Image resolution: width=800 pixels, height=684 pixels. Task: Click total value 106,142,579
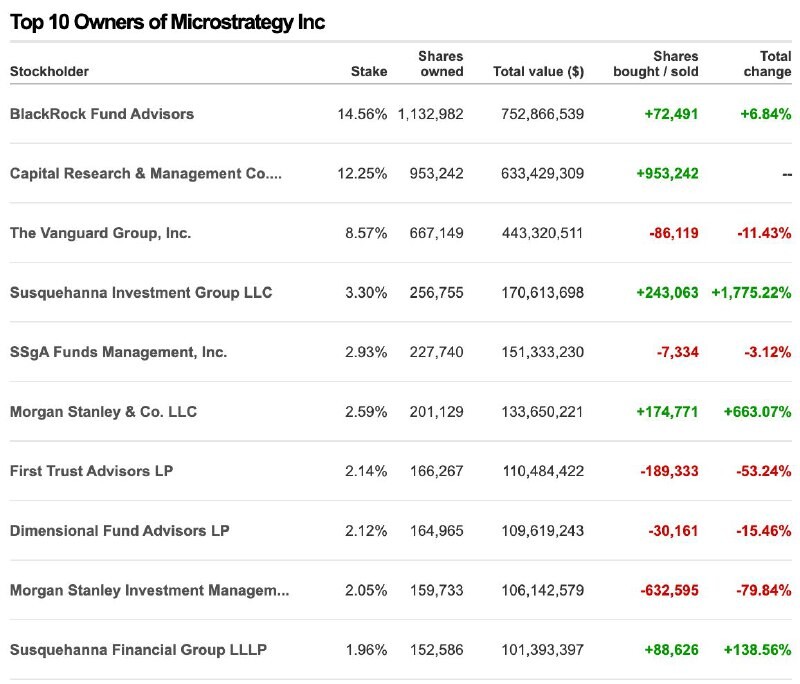[542, 590]
